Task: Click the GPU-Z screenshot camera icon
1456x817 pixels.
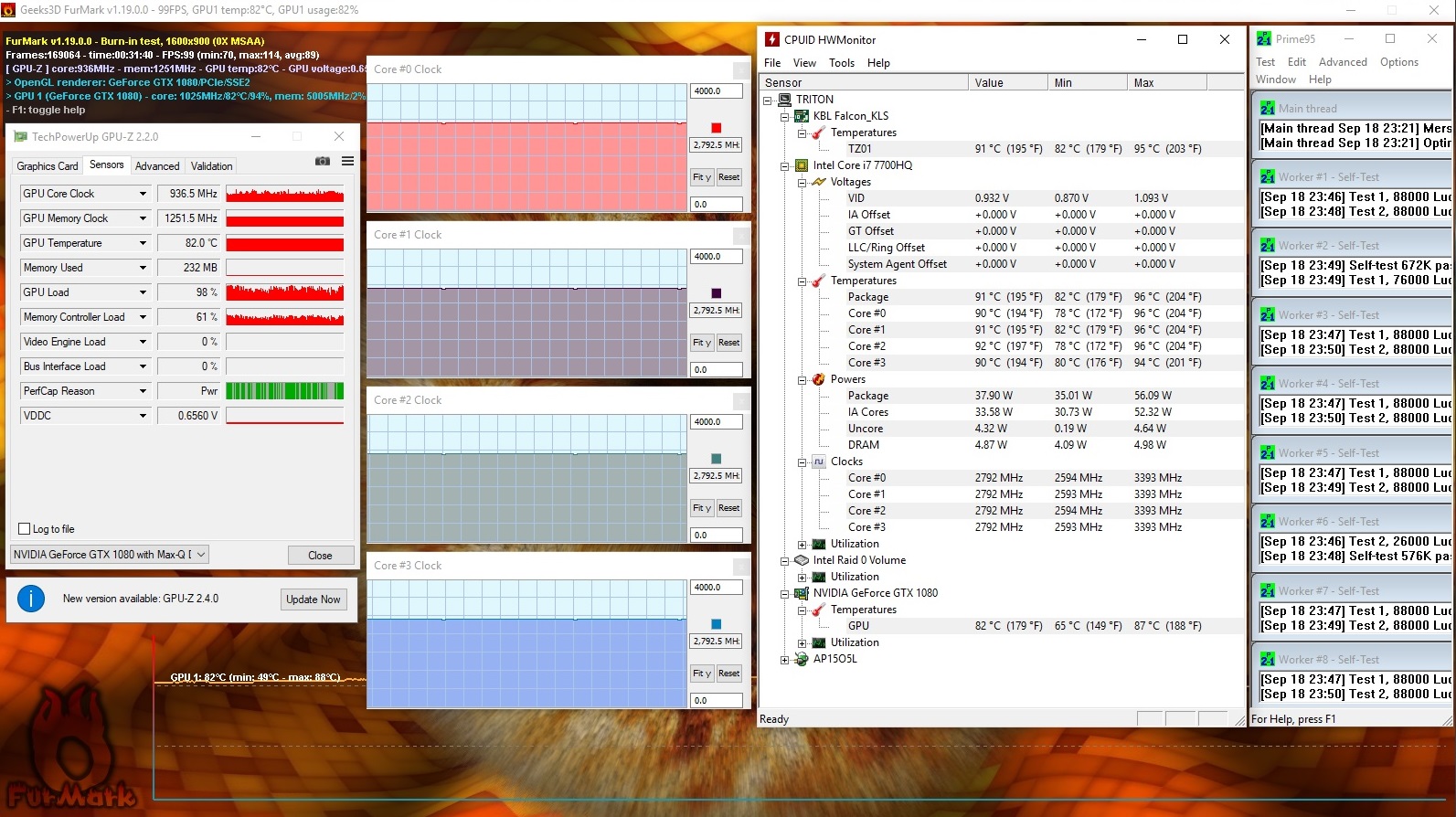Action: tap(323, 161)
